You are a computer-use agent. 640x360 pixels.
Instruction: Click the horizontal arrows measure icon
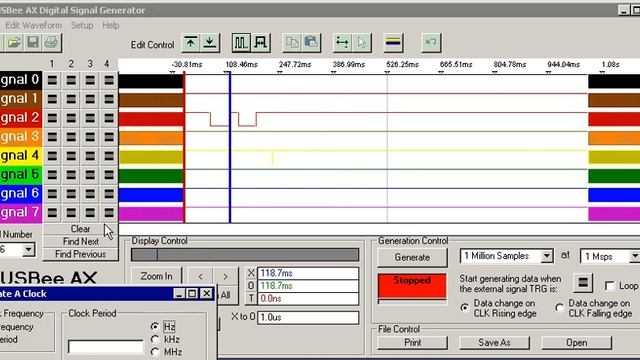[342, 42]
